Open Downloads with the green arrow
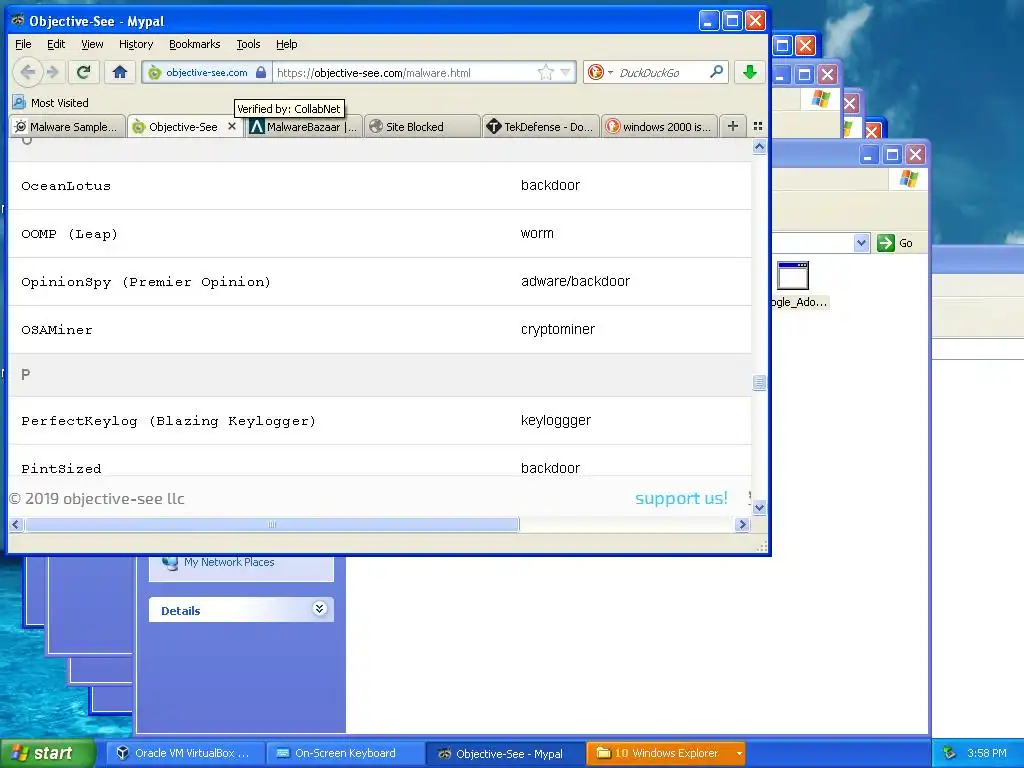Viewport: 1024px width, 768px height. (x=750, y=72)
